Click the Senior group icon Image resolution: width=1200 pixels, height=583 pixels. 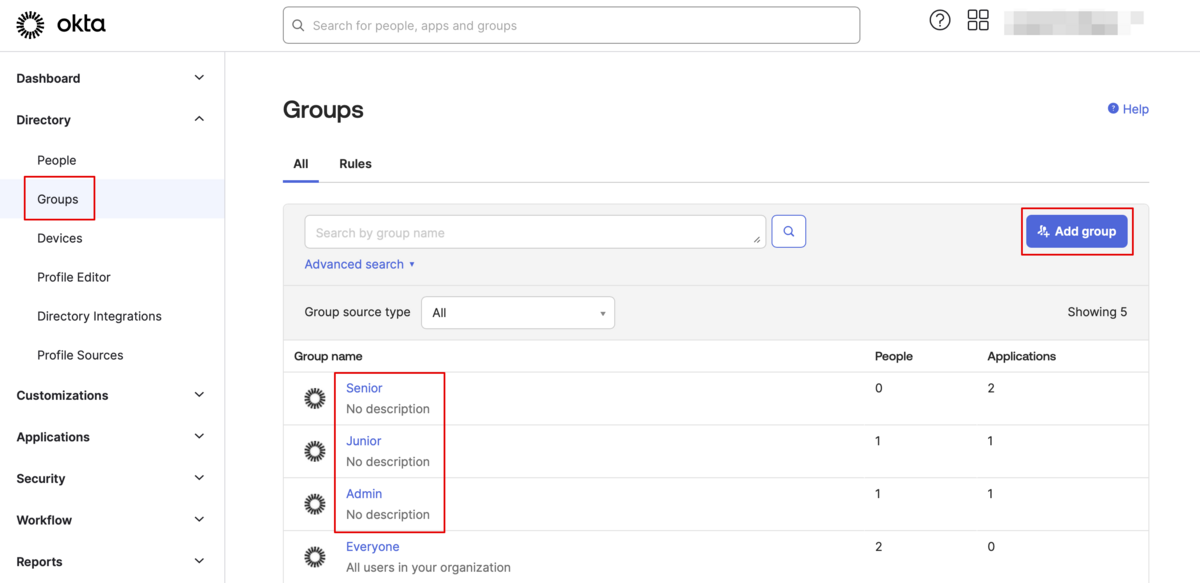coord(315,398)
